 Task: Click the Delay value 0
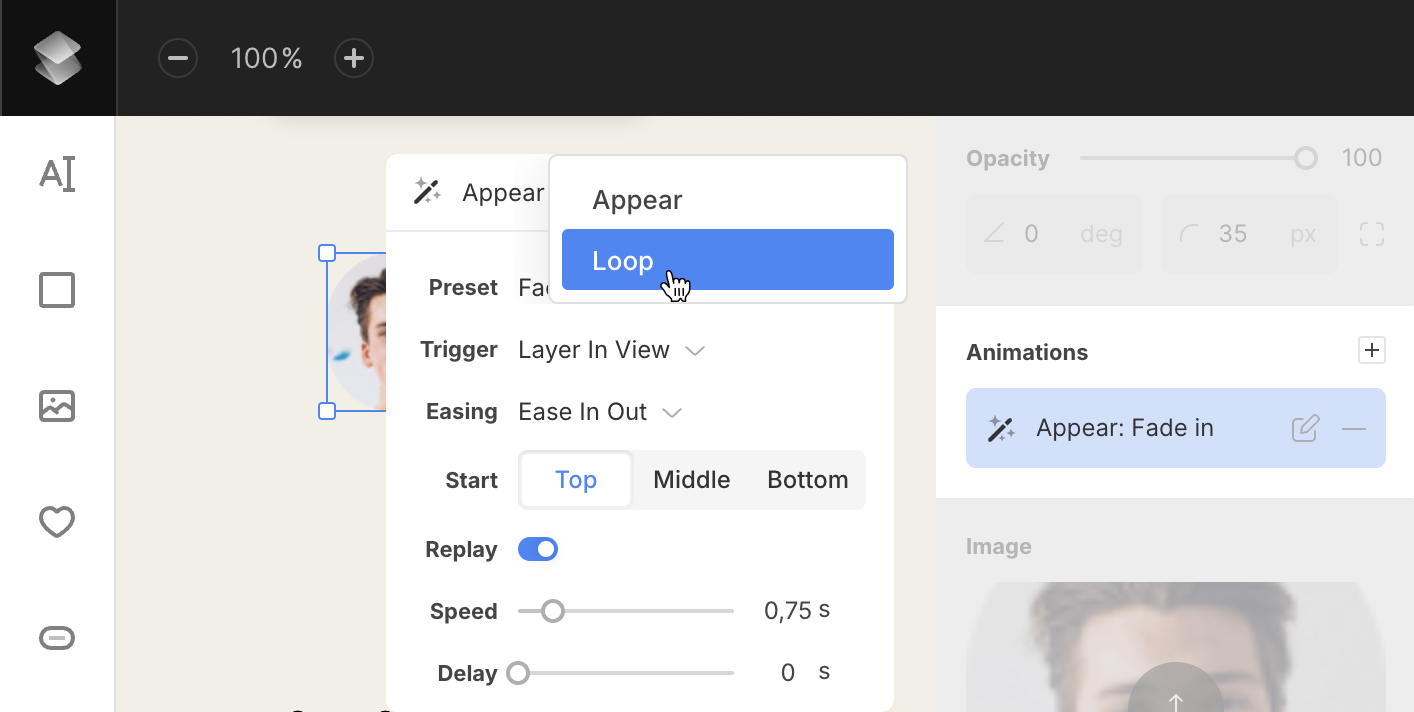tap(788, 673)
